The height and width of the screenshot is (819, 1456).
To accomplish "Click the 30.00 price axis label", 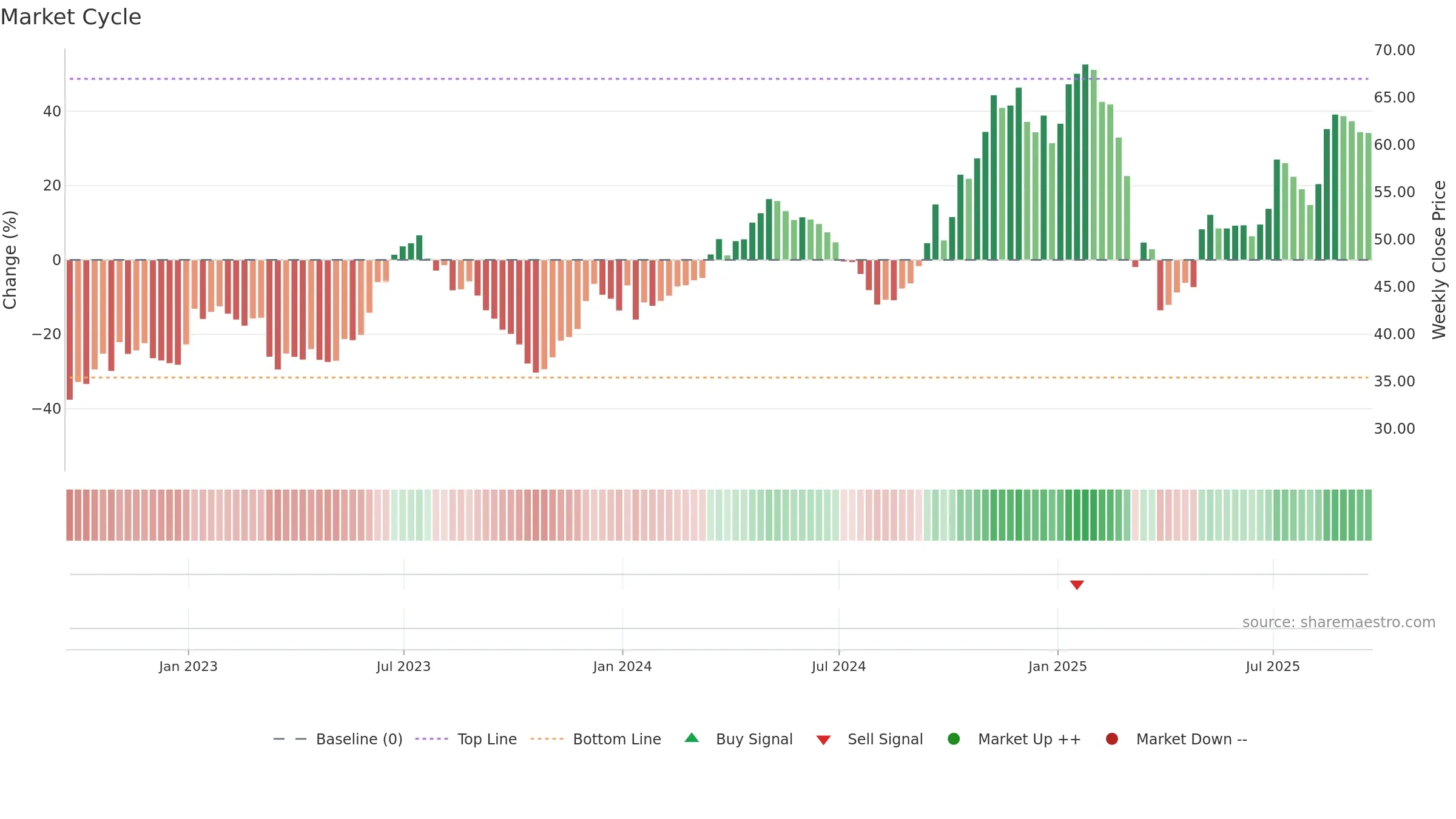I will [1394, 429].
